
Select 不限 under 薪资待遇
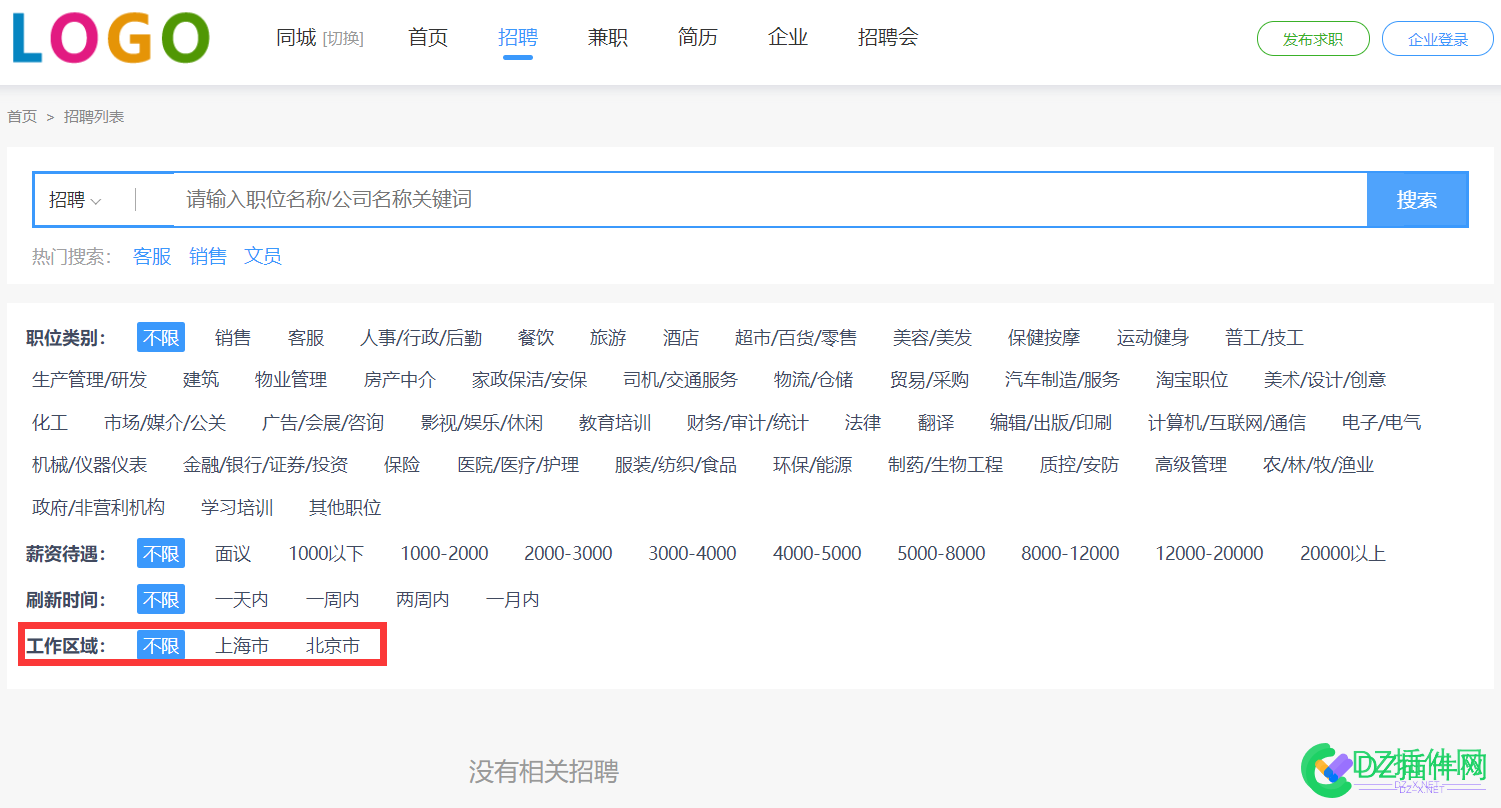(161, 554)
